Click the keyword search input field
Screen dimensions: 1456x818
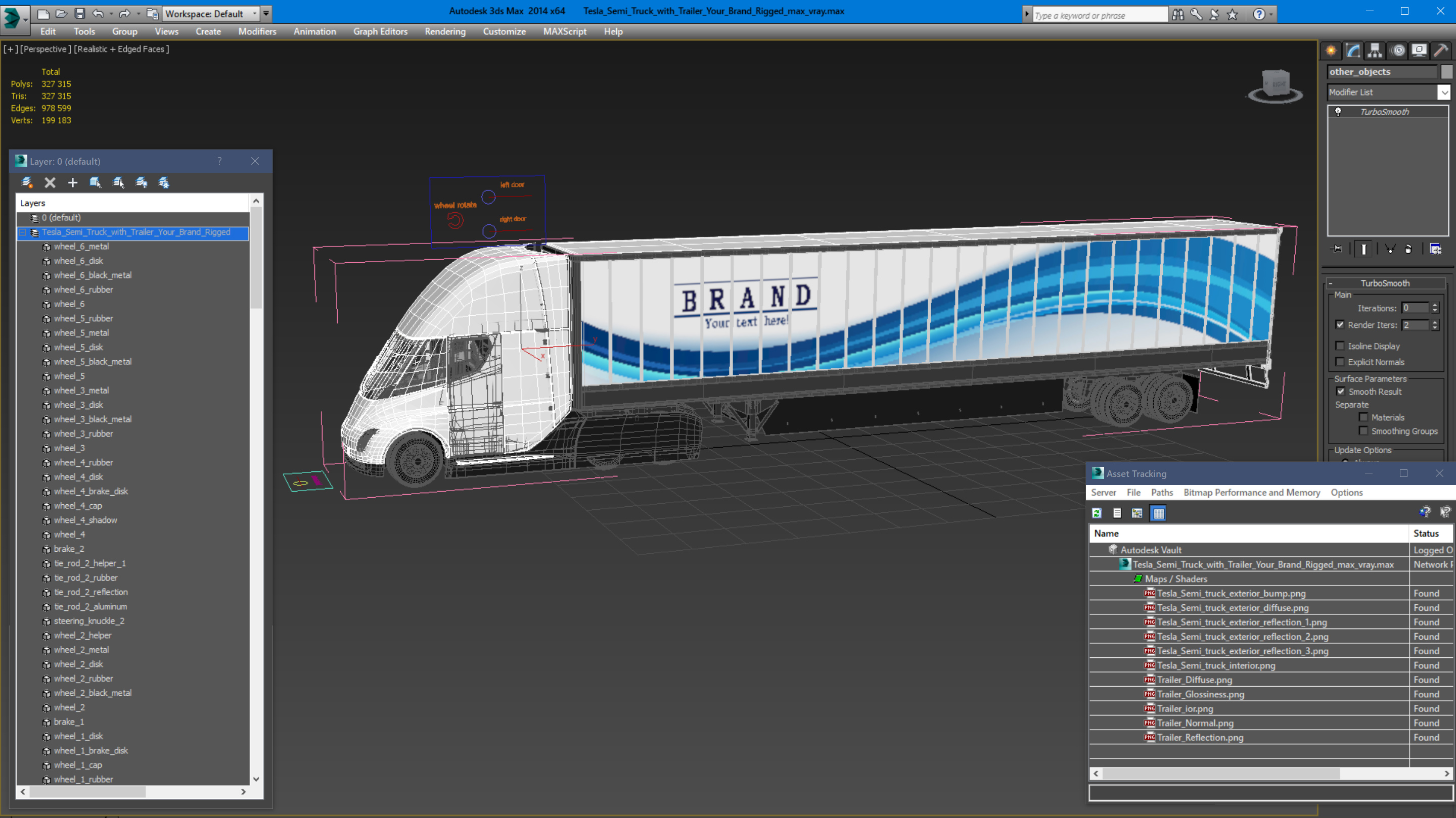click(1100, 15)
